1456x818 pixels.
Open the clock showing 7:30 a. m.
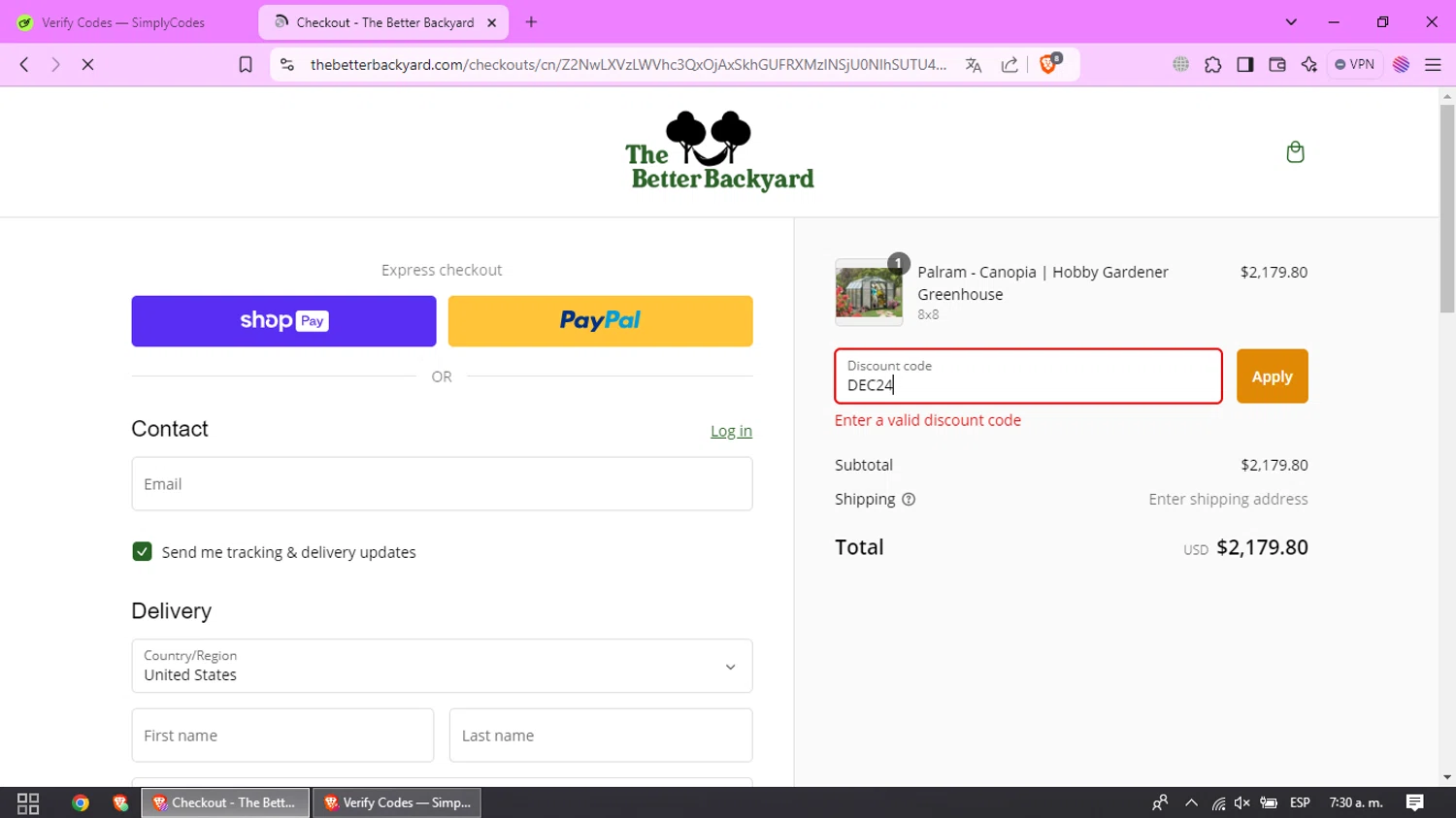(x=1356, y=803)
